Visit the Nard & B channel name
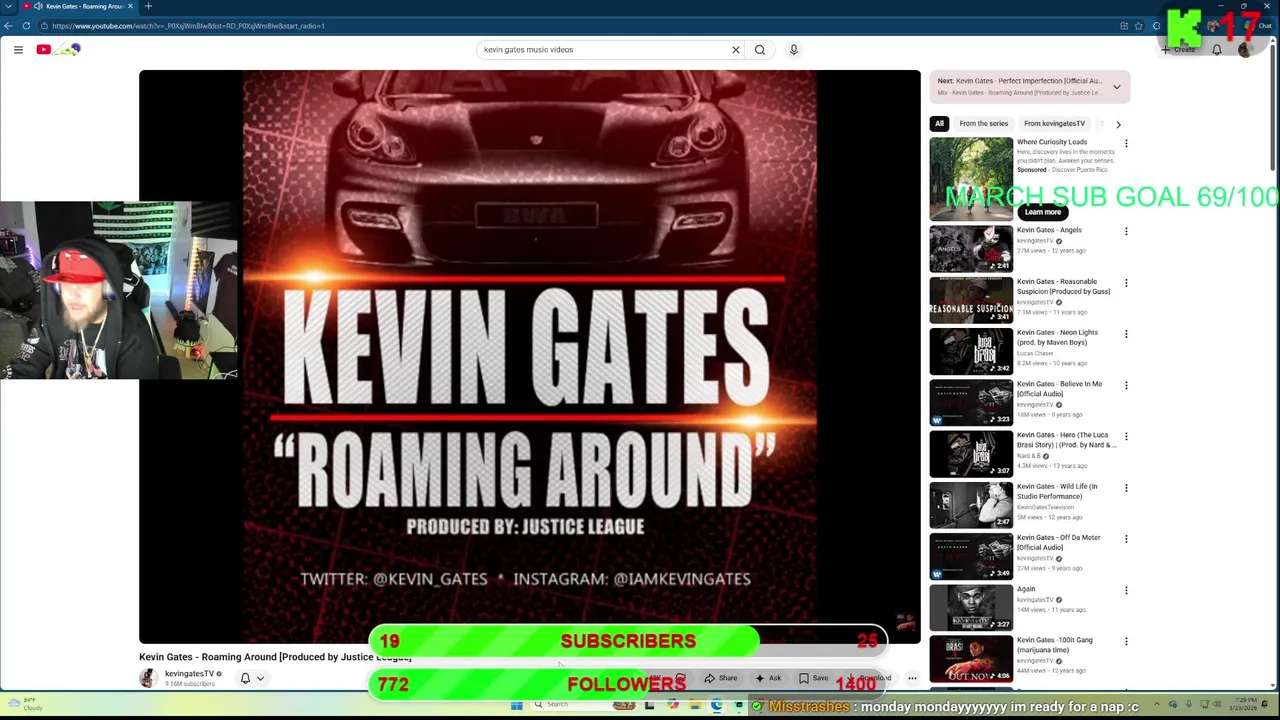This screenshot has height=720, width=1280. pos(1029,456)
